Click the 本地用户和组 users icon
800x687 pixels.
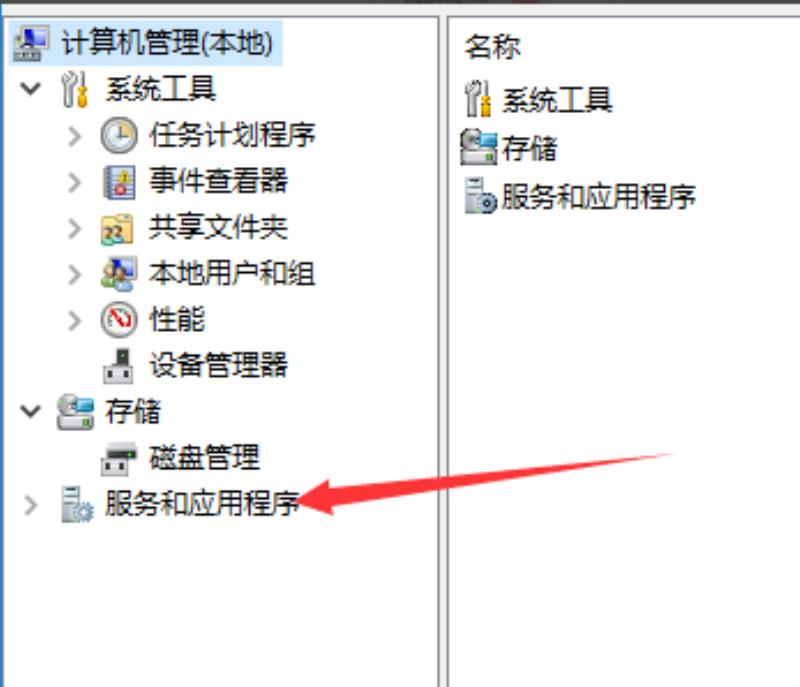pyautogui.click(x=119, y=274)
